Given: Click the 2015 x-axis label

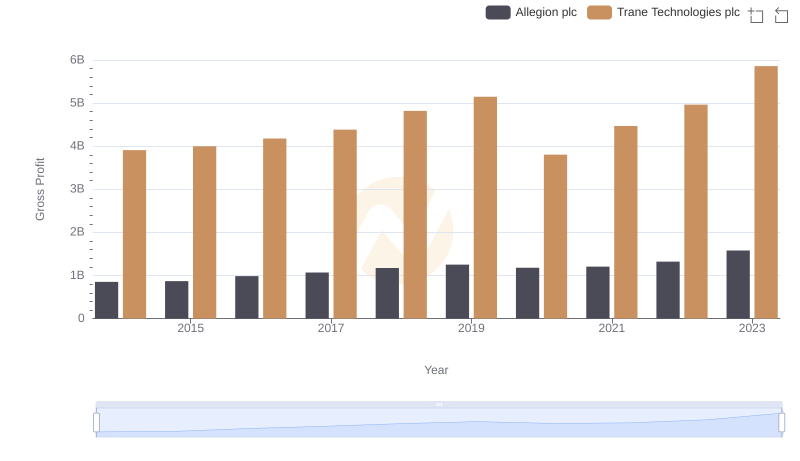Looking at the screenshot, I should (x=191, y=328).
